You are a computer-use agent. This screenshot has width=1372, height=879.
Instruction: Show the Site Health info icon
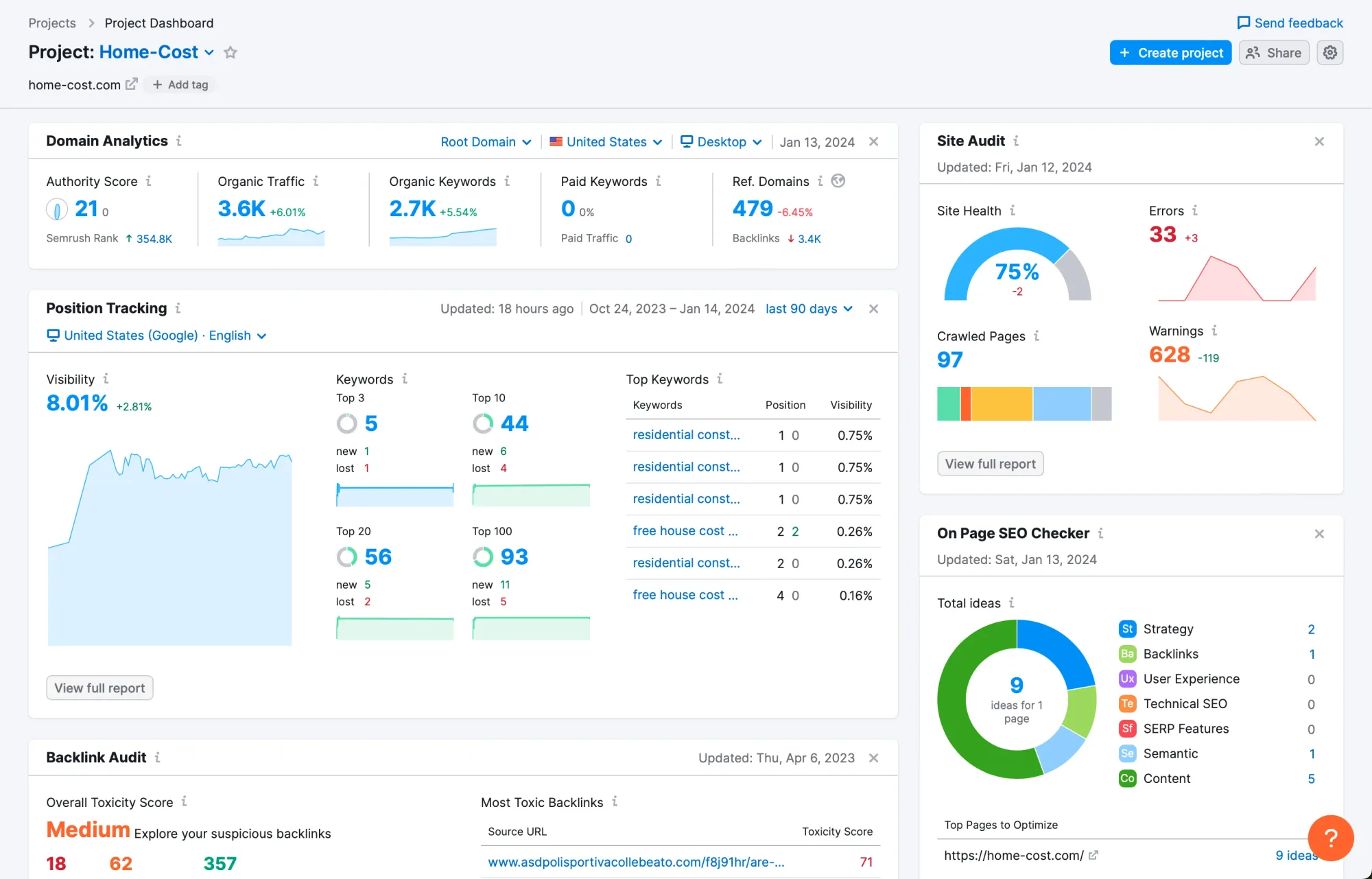(x=1013, y=211)
